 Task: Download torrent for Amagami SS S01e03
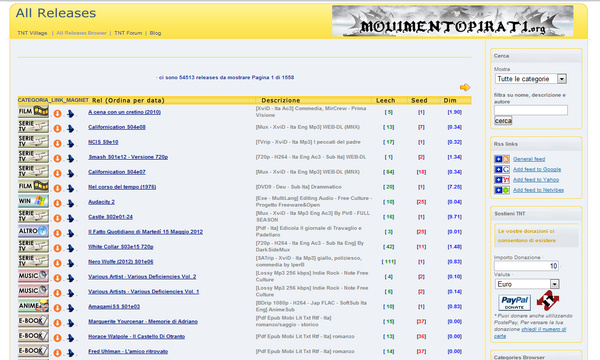tap(57, 307)
